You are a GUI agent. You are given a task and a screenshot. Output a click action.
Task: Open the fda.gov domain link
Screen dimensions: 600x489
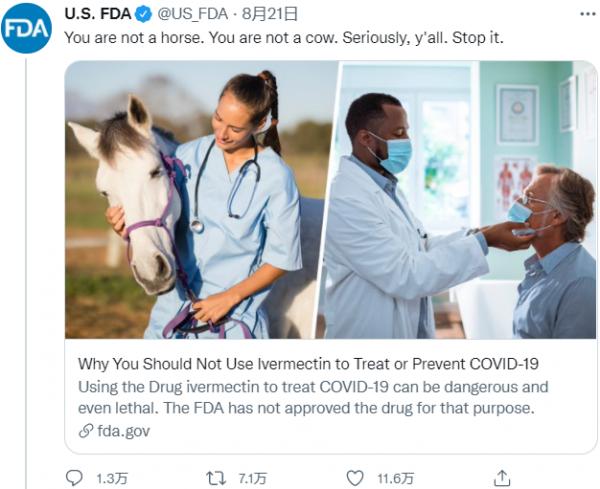pos(124,431)
